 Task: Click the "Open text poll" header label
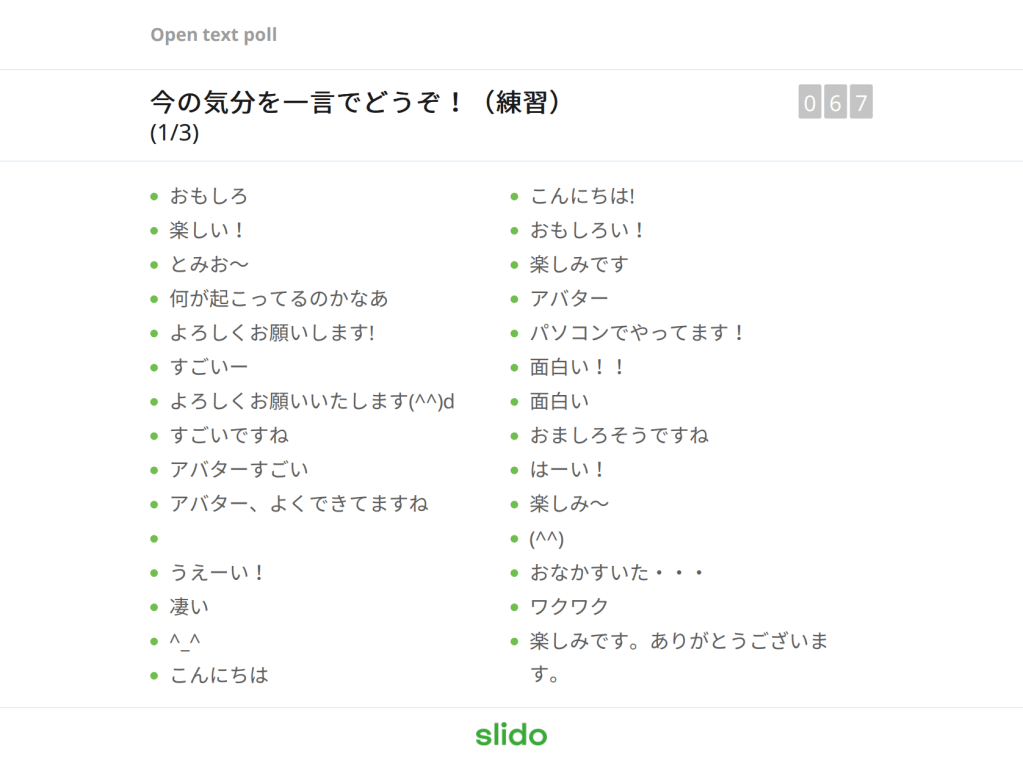[213, 35]
